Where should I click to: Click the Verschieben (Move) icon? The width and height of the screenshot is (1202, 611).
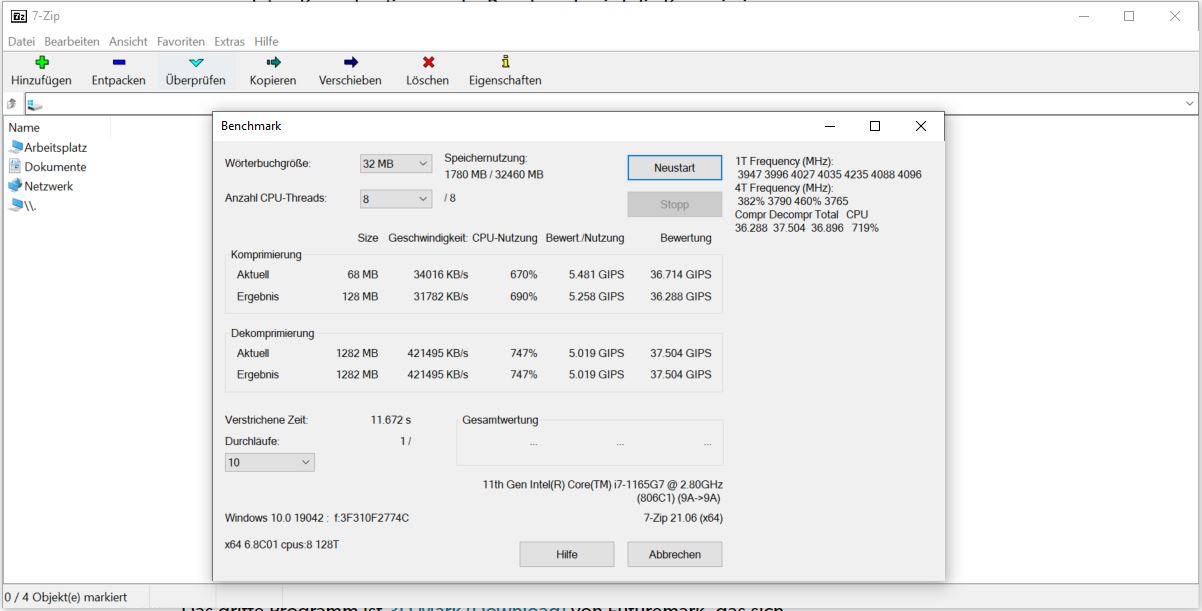click(x=350, y=63)
